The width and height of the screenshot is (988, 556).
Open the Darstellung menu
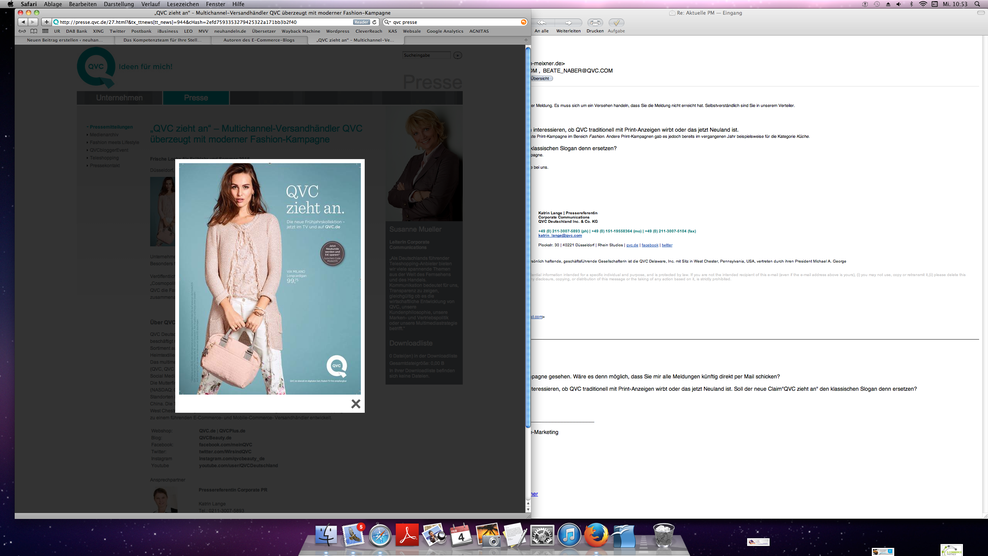point(118,4)
